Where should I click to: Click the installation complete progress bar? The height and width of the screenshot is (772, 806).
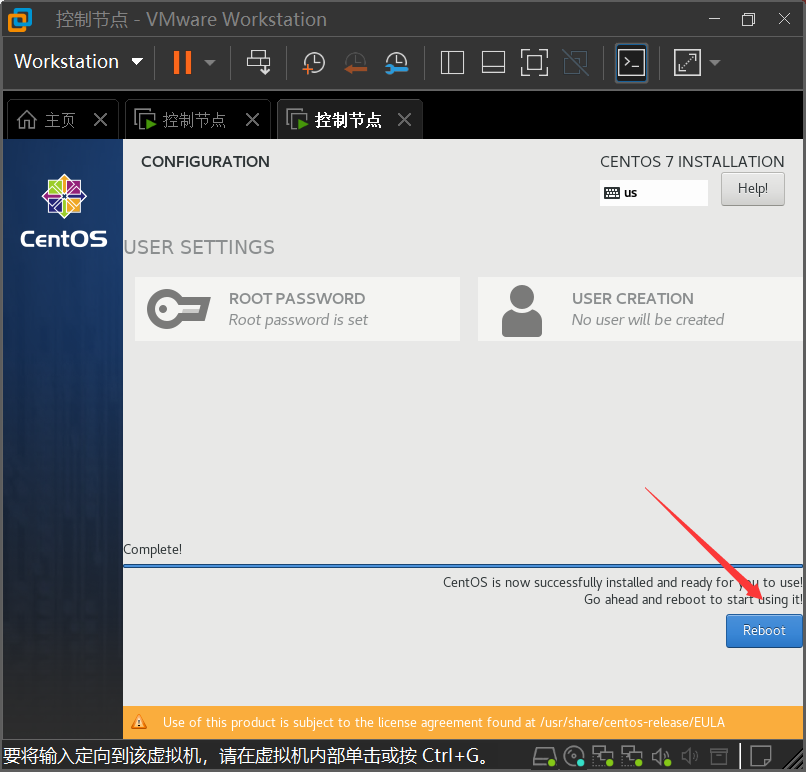pyautogui.click(x=463, y=566)
